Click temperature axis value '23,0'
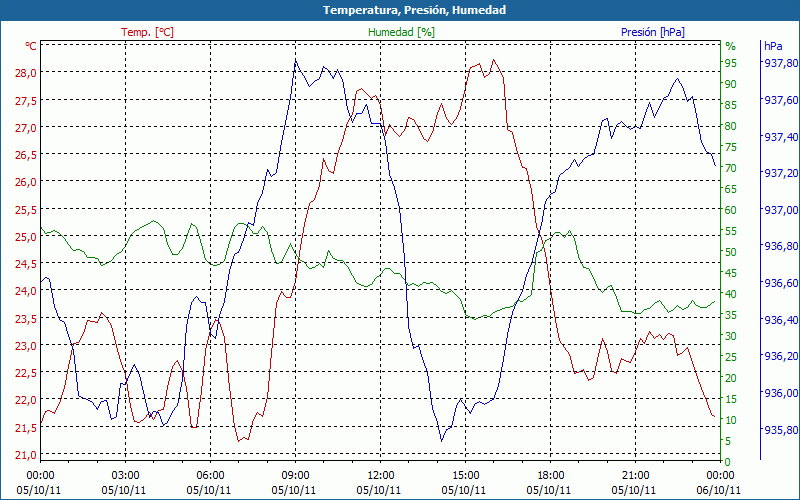800x500 pixels. [x=26, y=346]
